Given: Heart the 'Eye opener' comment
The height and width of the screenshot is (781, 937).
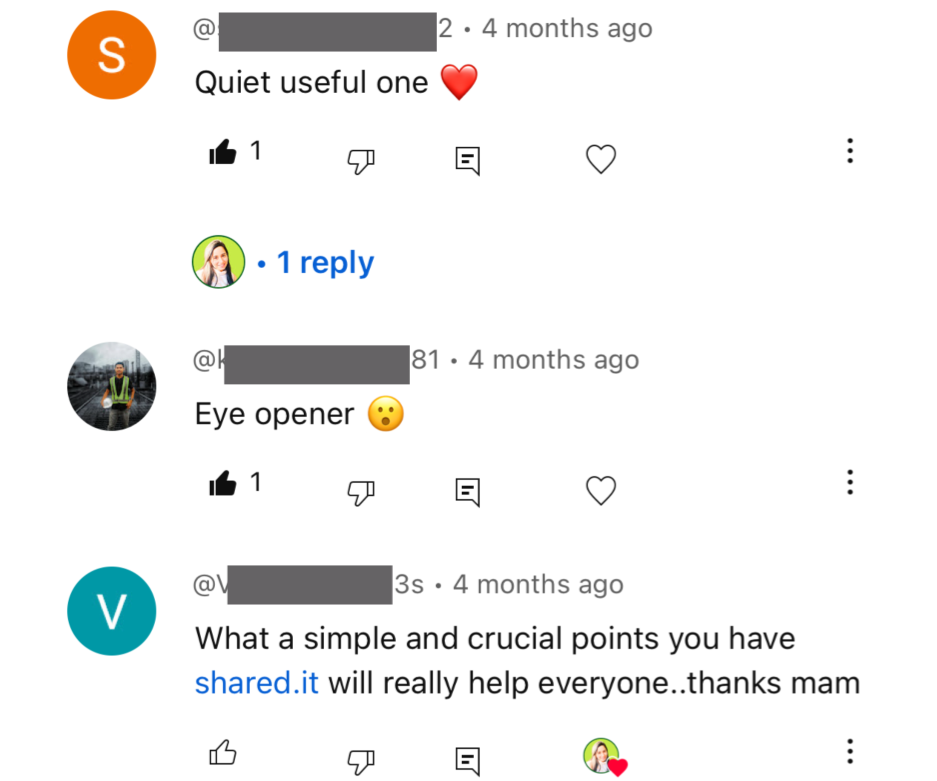Looking at the screenshot, I should (600, 490).
